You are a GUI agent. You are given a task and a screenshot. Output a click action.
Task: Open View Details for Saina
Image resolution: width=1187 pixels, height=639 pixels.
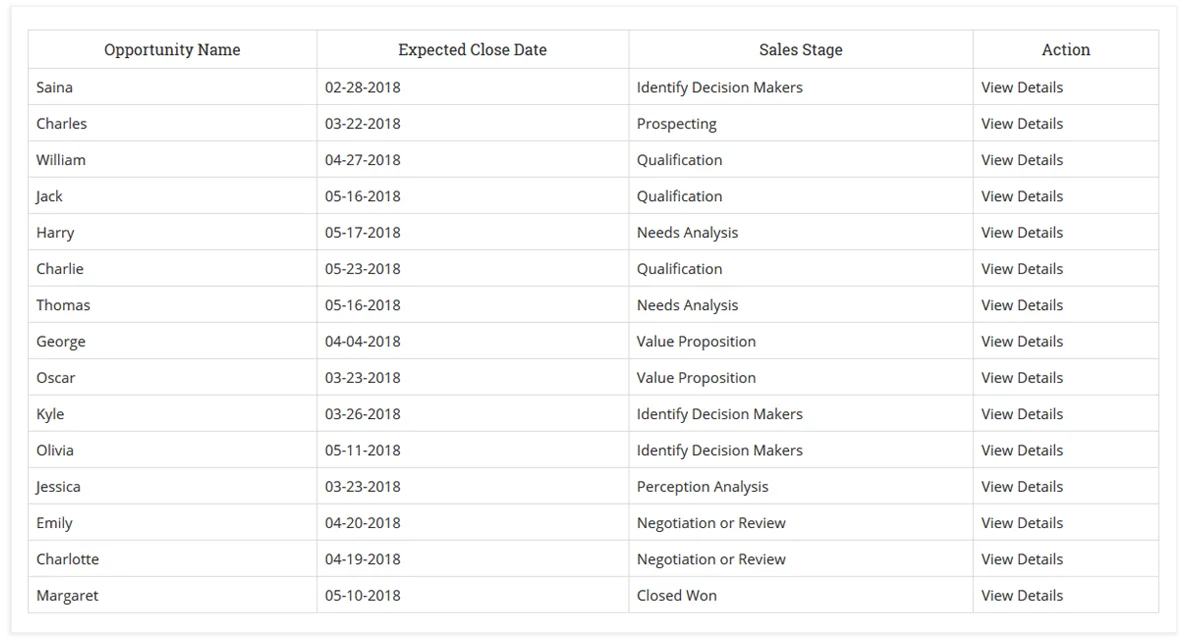click(x=1021, y=87)
